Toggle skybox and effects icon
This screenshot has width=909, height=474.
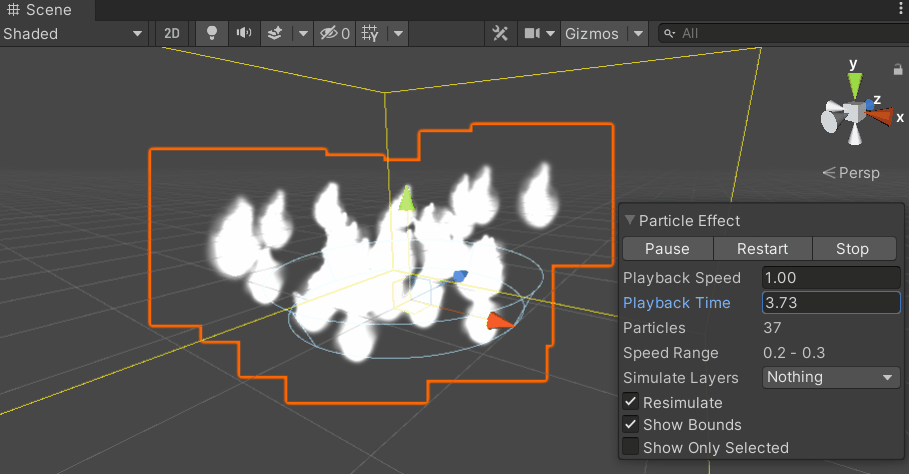275,34
